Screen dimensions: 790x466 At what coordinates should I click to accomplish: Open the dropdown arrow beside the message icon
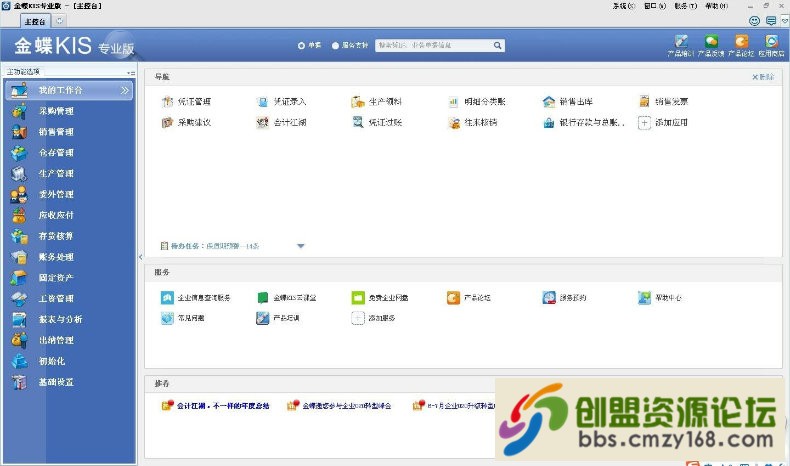coord(784,21)
